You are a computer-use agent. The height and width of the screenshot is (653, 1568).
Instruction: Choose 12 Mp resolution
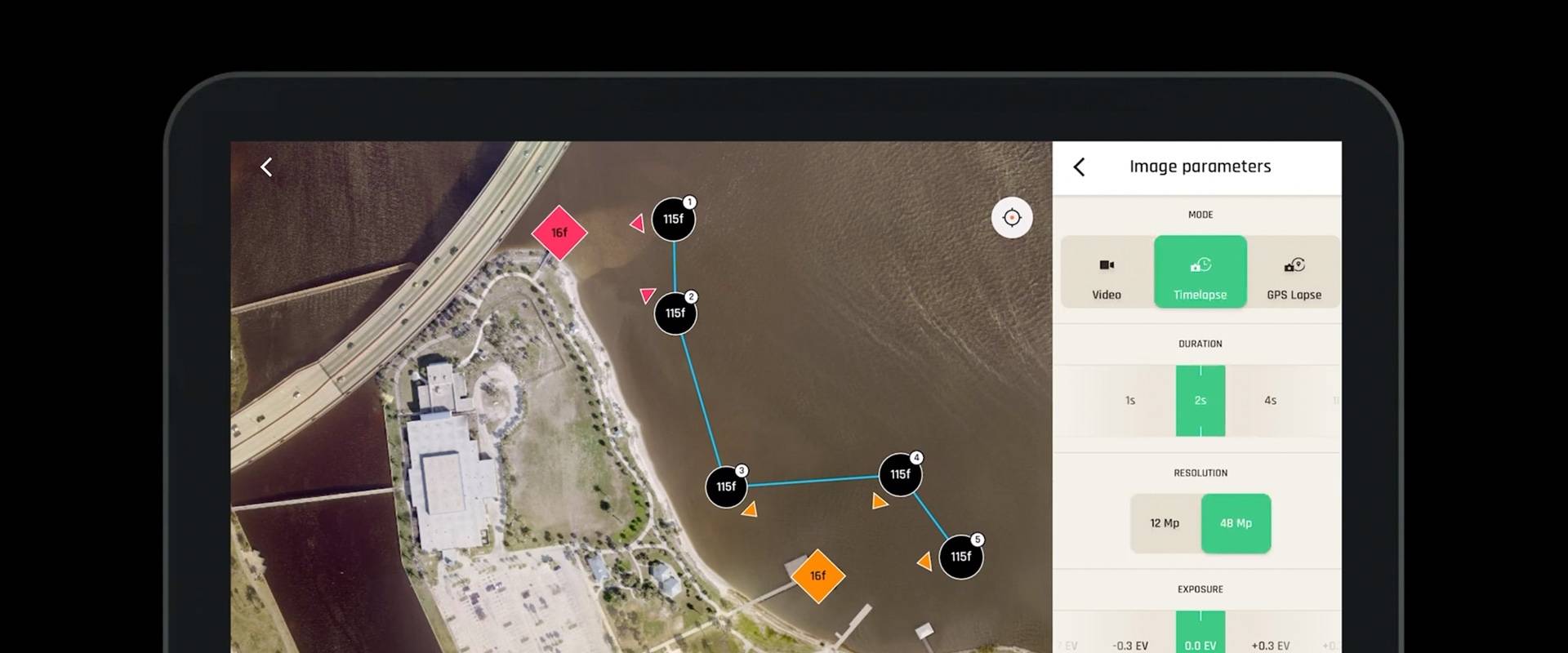tap(1165, 523)
